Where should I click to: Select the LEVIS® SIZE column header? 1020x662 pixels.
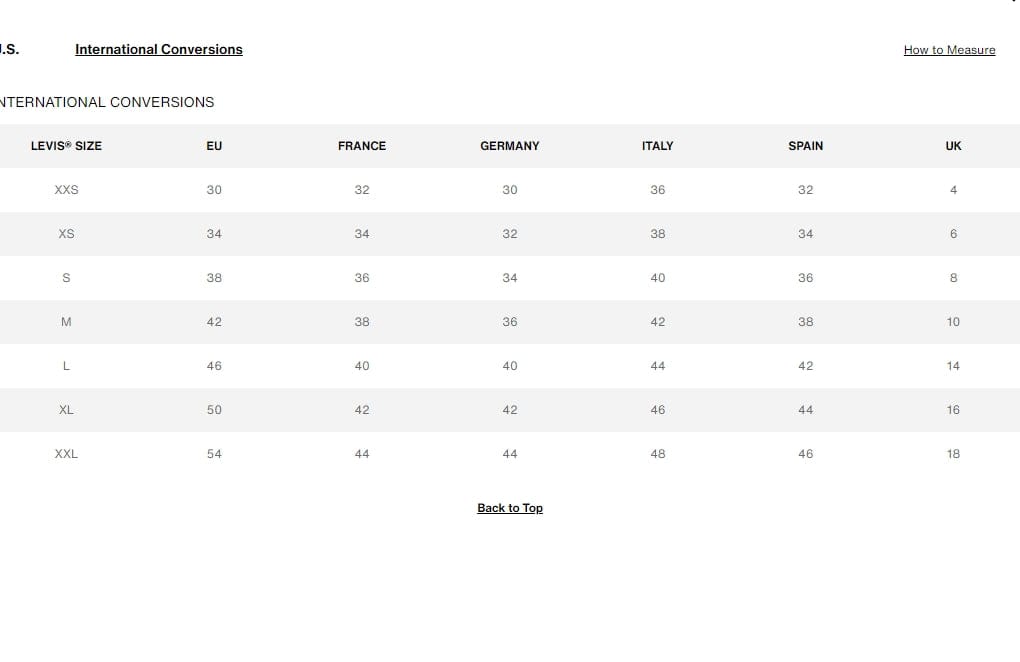66,146
